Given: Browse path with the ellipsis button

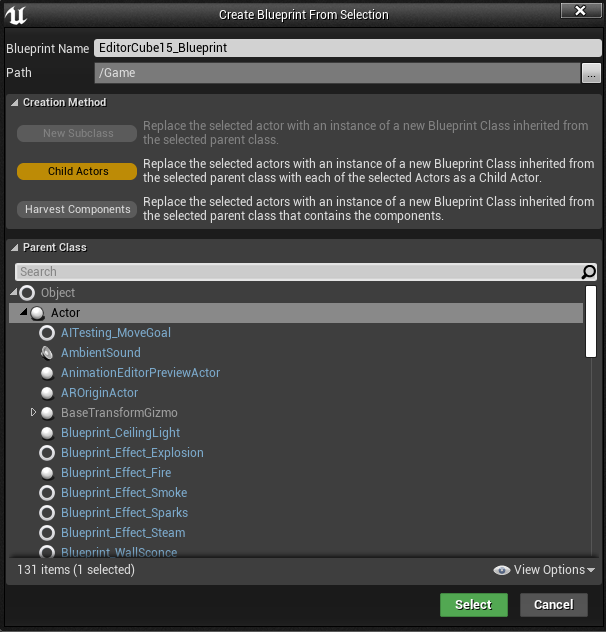Looking at the screenshot, I should tap(591, 73).
